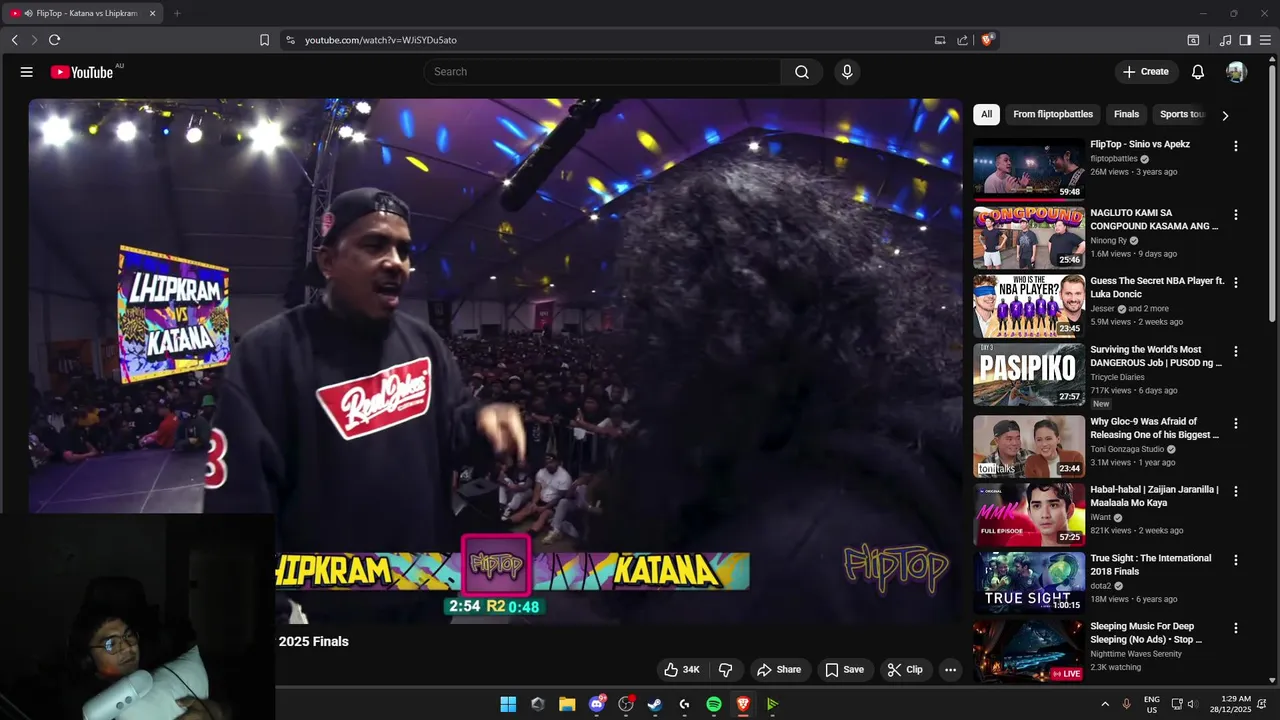Show more filter chips with right arrow
1280x720 pixels.
pos(1225,115)
